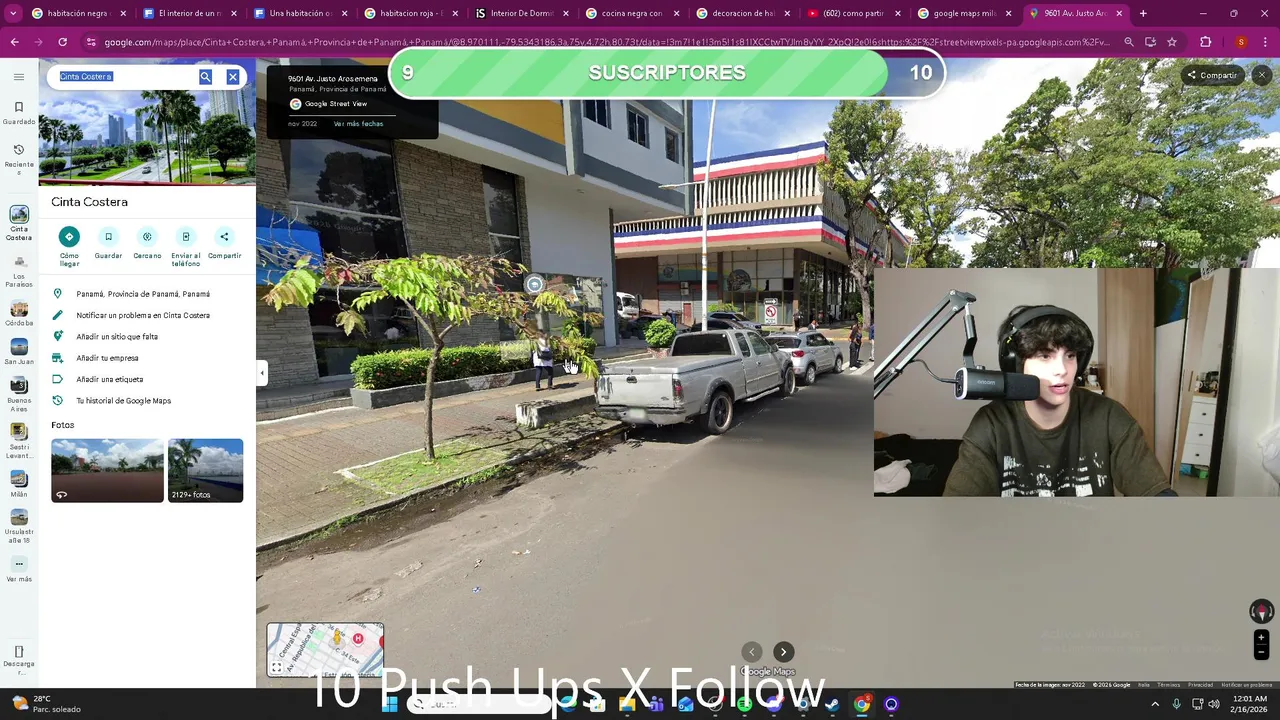Go to previous Street View image arrow
The image size is (1280, 720).
752,652
